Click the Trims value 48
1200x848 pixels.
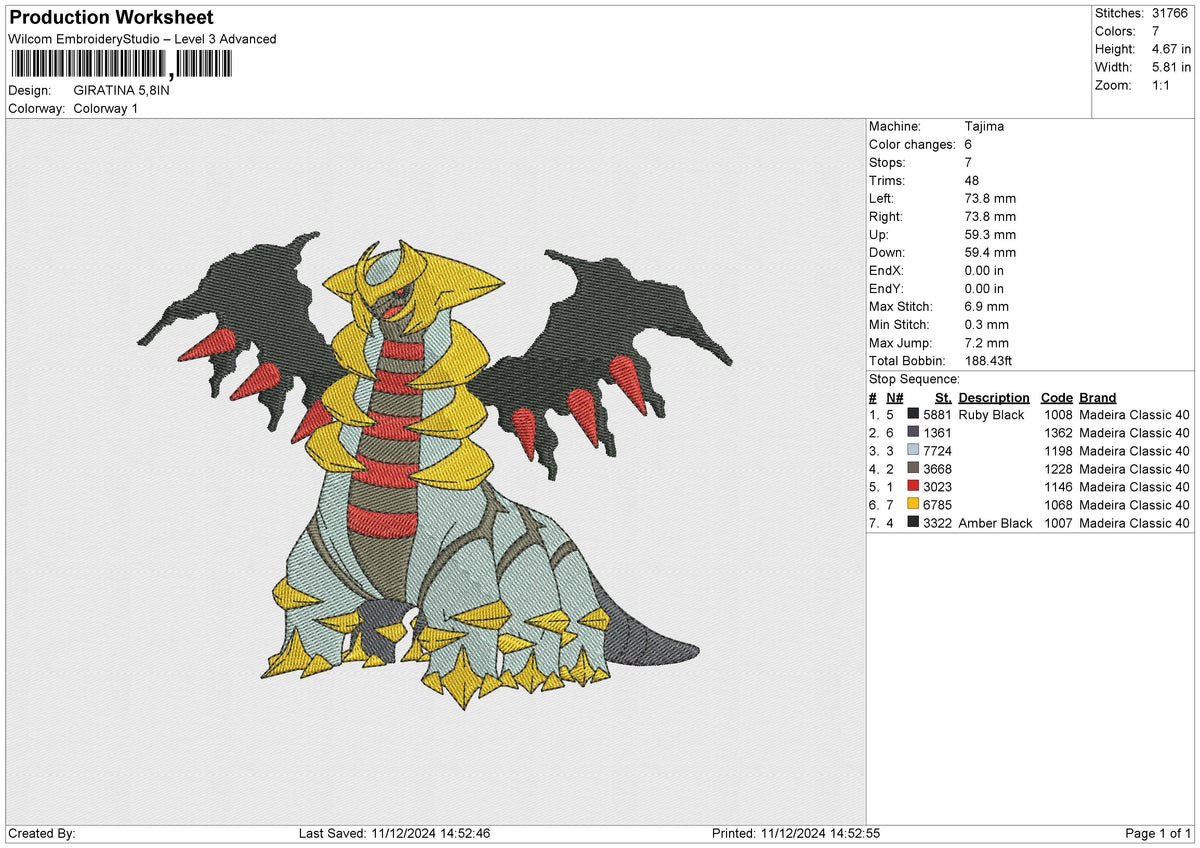(972, 181)
